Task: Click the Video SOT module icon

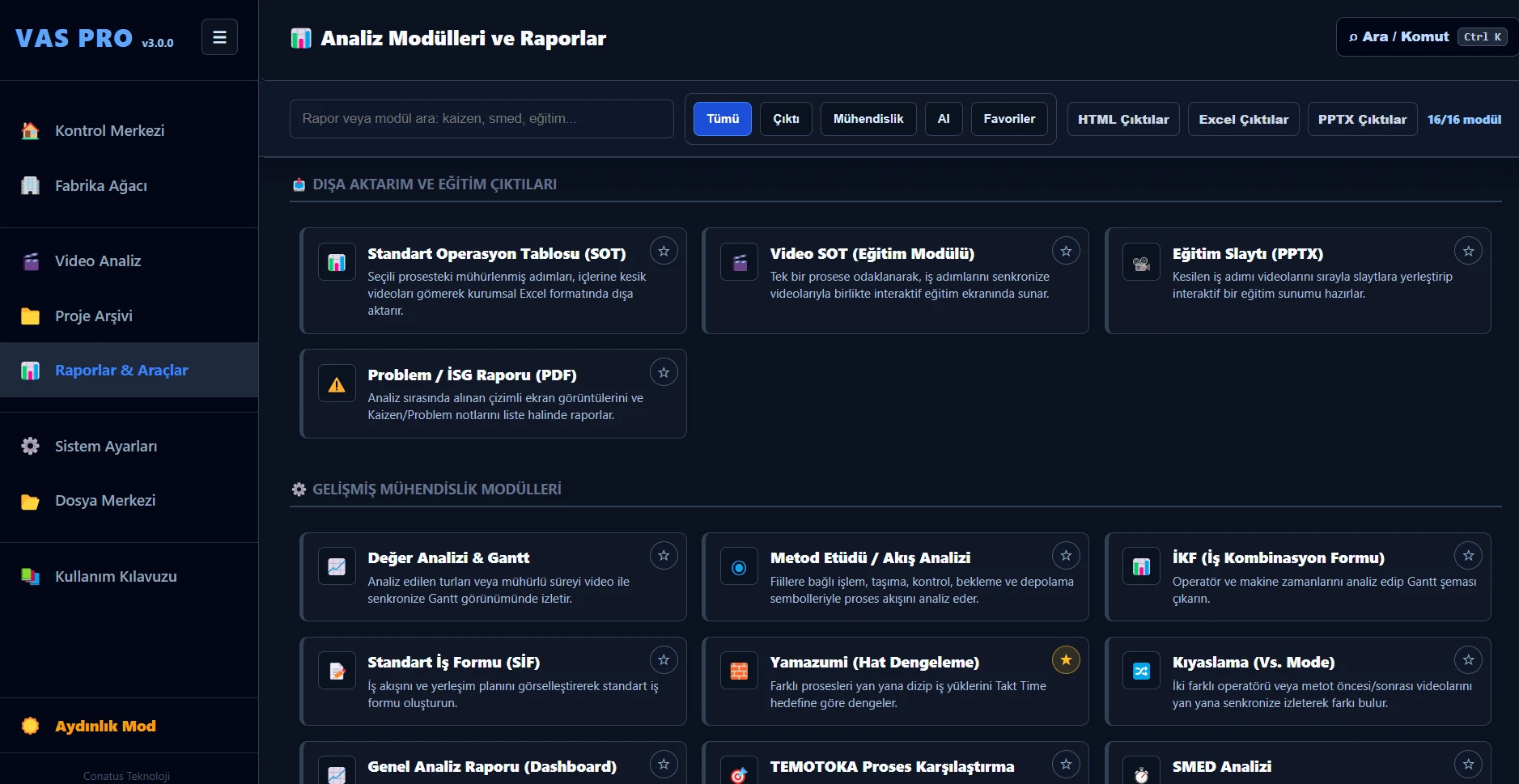Action: click(739, 262)
